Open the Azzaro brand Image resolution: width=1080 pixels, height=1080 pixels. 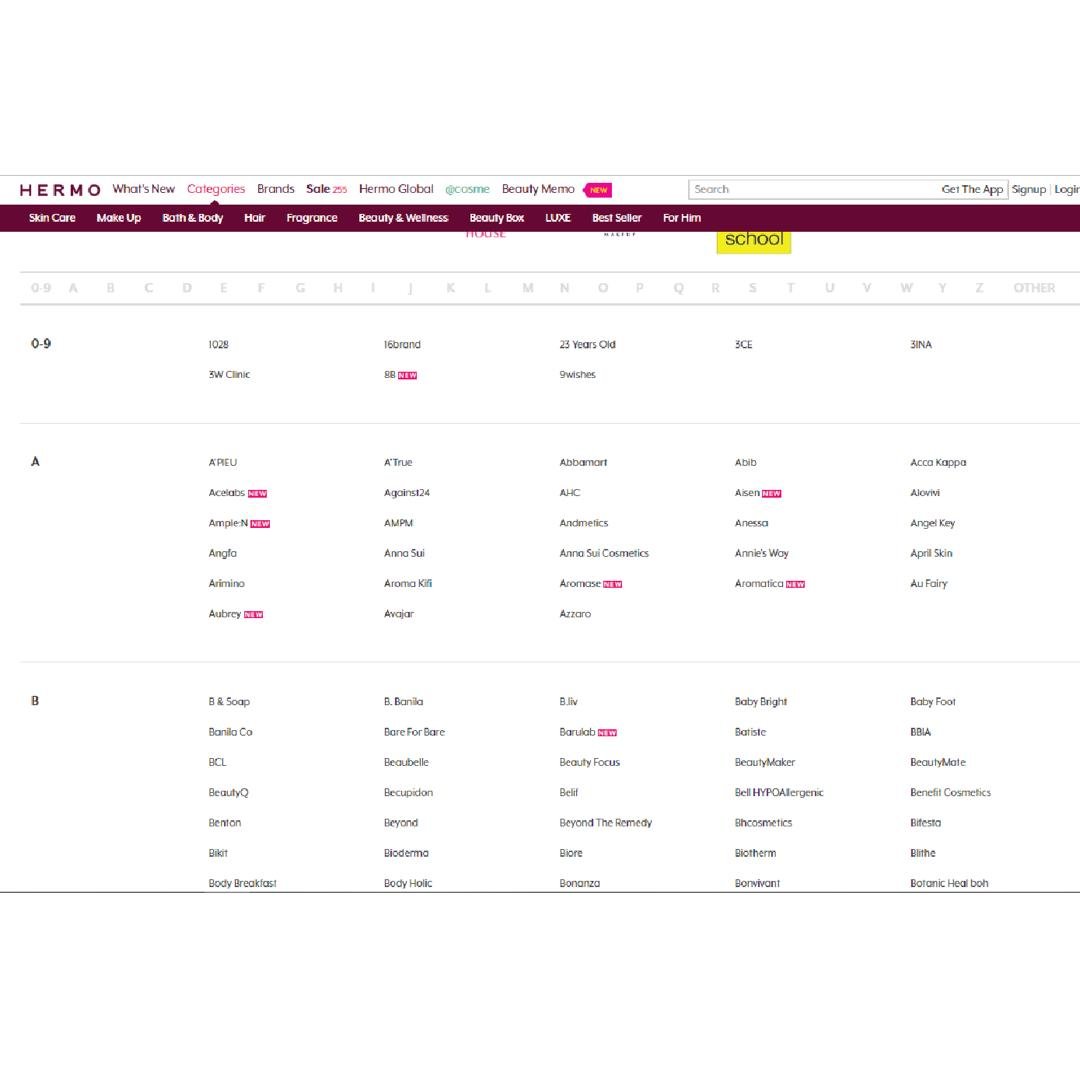click(575, 614)
